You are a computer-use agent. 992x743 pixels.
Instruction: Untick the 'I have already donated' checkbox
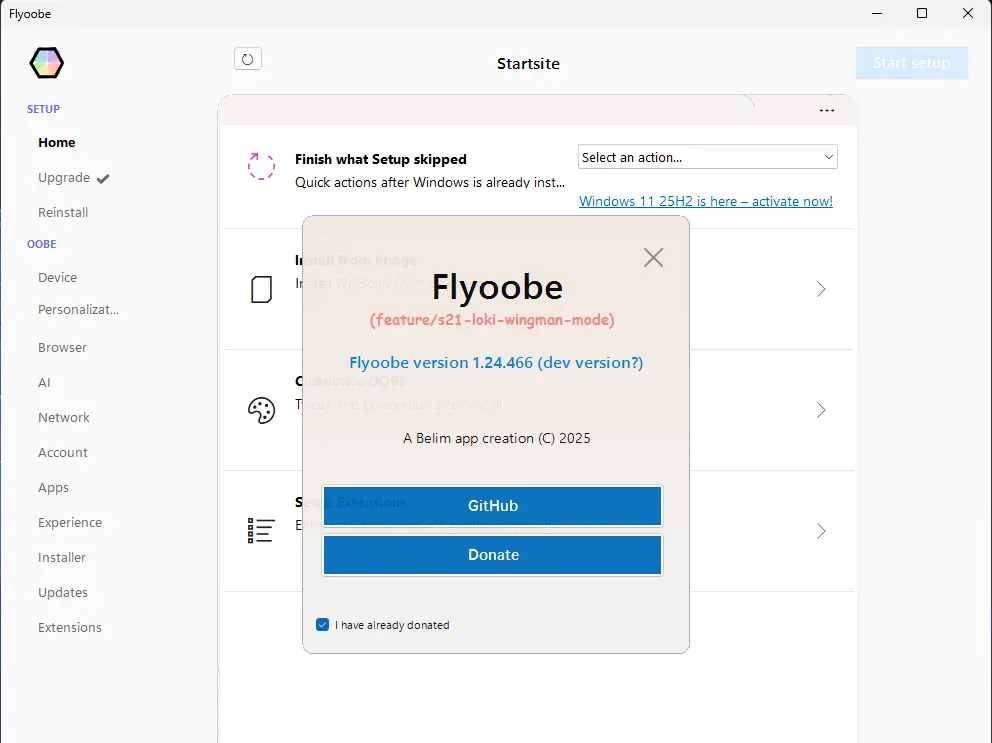(323, 625)
